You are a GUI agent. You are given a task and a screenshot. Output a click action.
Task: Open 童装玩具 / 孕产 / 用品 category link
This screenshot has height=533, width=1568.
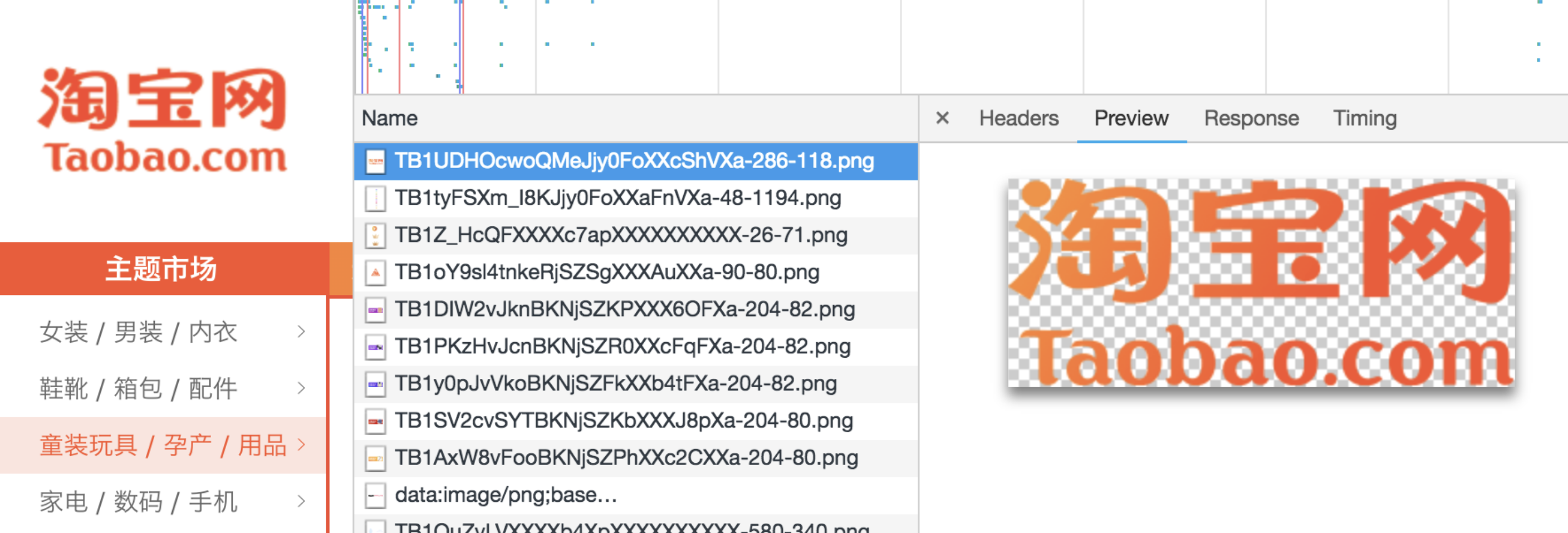coord(163,446)
